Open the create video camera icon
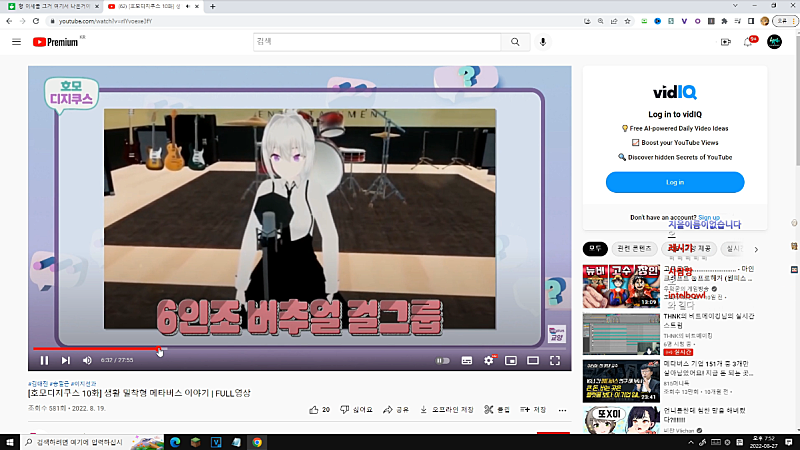Image resolution: width=800 pixels, height=450 pixels. click(726, 42)
